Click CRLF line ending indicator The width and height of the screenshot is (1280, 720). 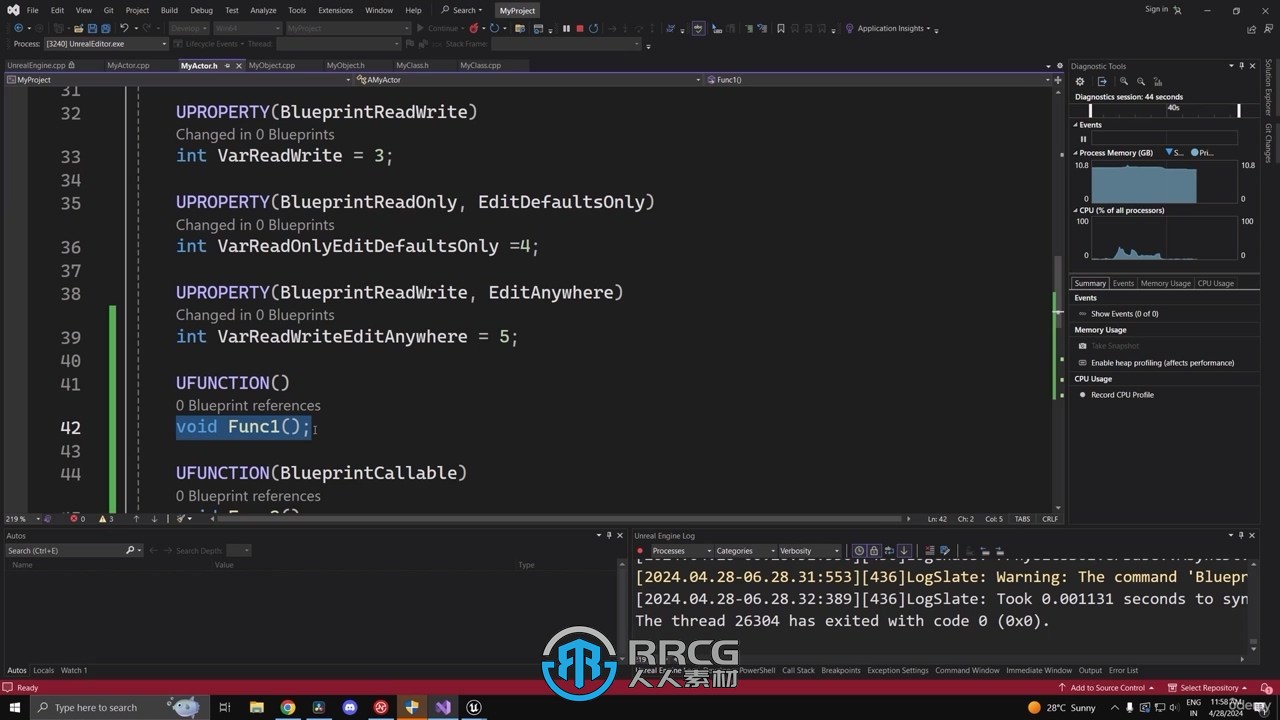(1049, 519)
